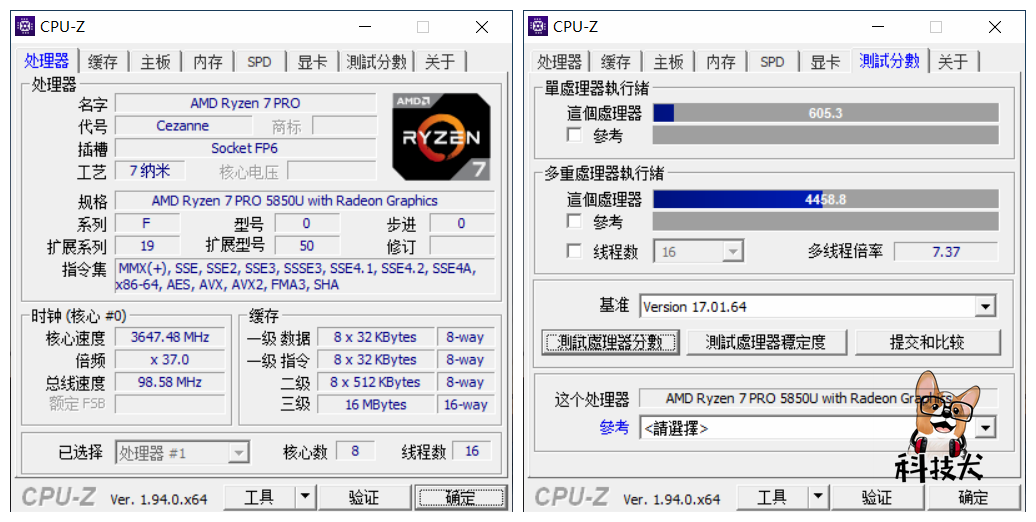The image size is (1036, 522).
Task: Minimize the right CPU-Z window
Action: [877, 27]
